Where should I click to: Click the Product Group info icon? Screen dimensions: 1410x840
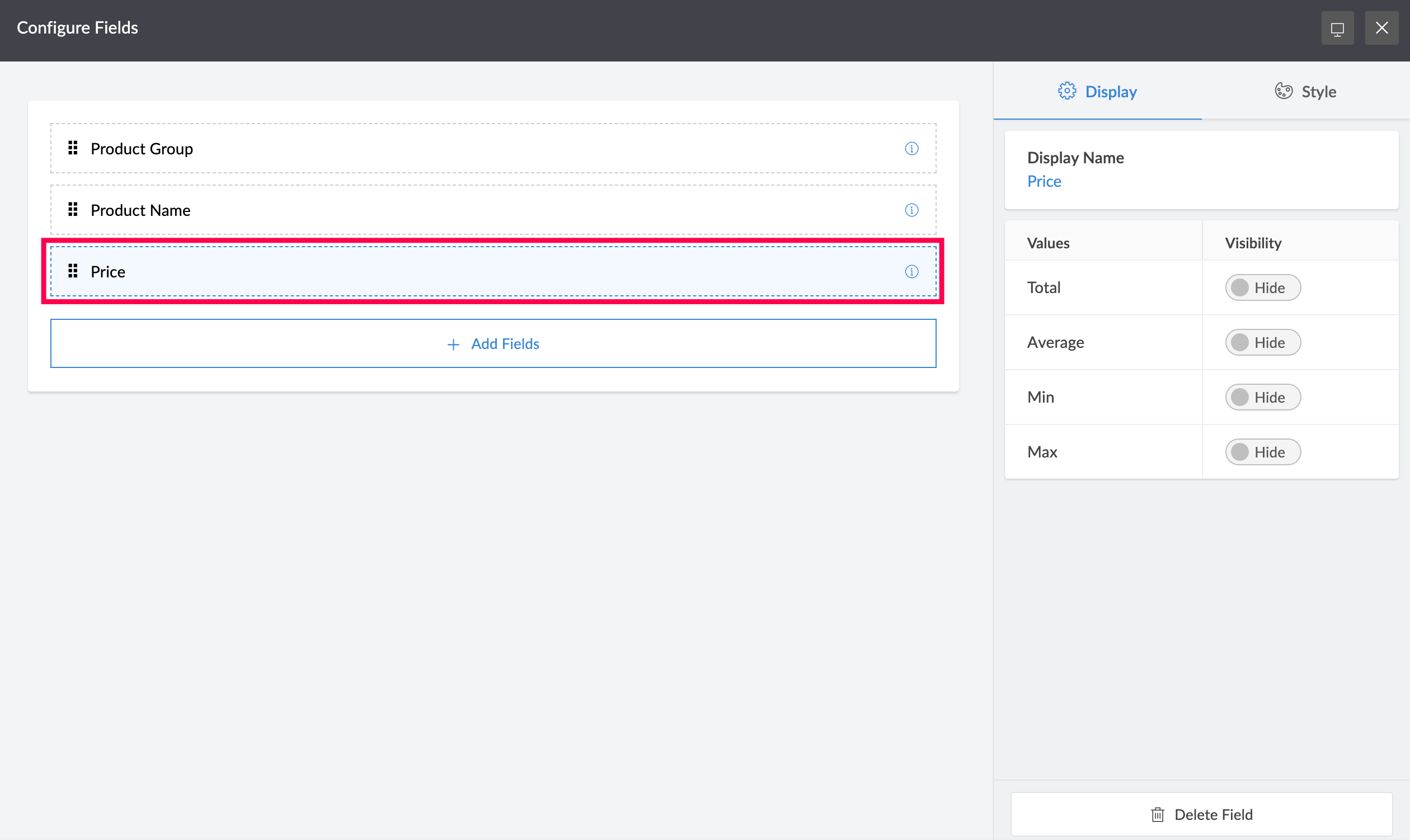tap(911, 148)
